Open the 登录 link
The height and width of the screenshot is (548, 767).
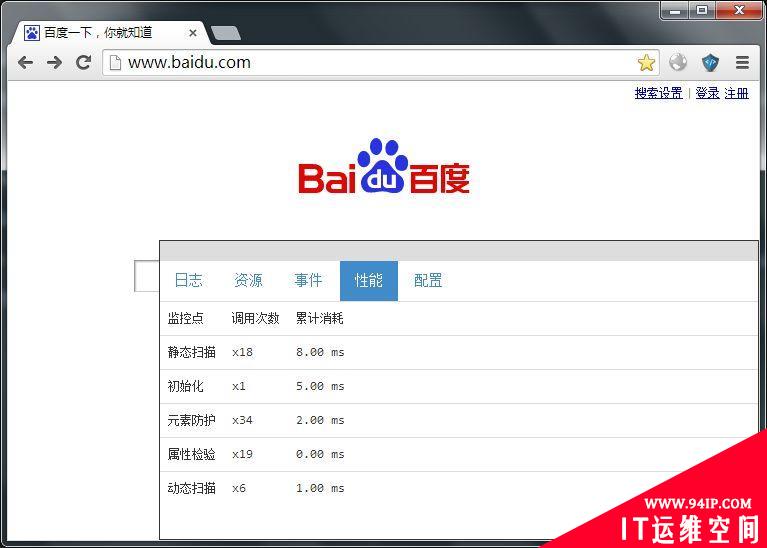pyautogui.click(x=707, y=93)
